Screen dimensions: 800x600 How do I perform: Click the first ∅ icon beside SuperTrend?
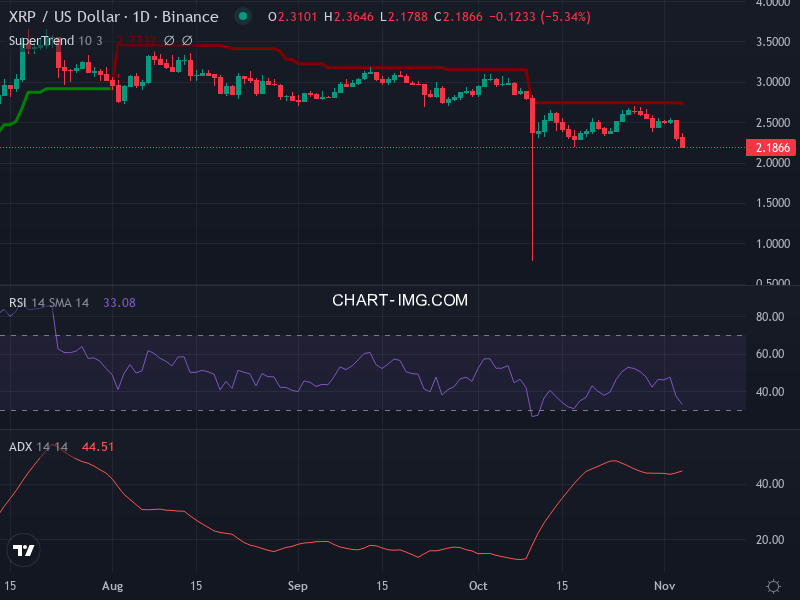(x=169, y=42)
